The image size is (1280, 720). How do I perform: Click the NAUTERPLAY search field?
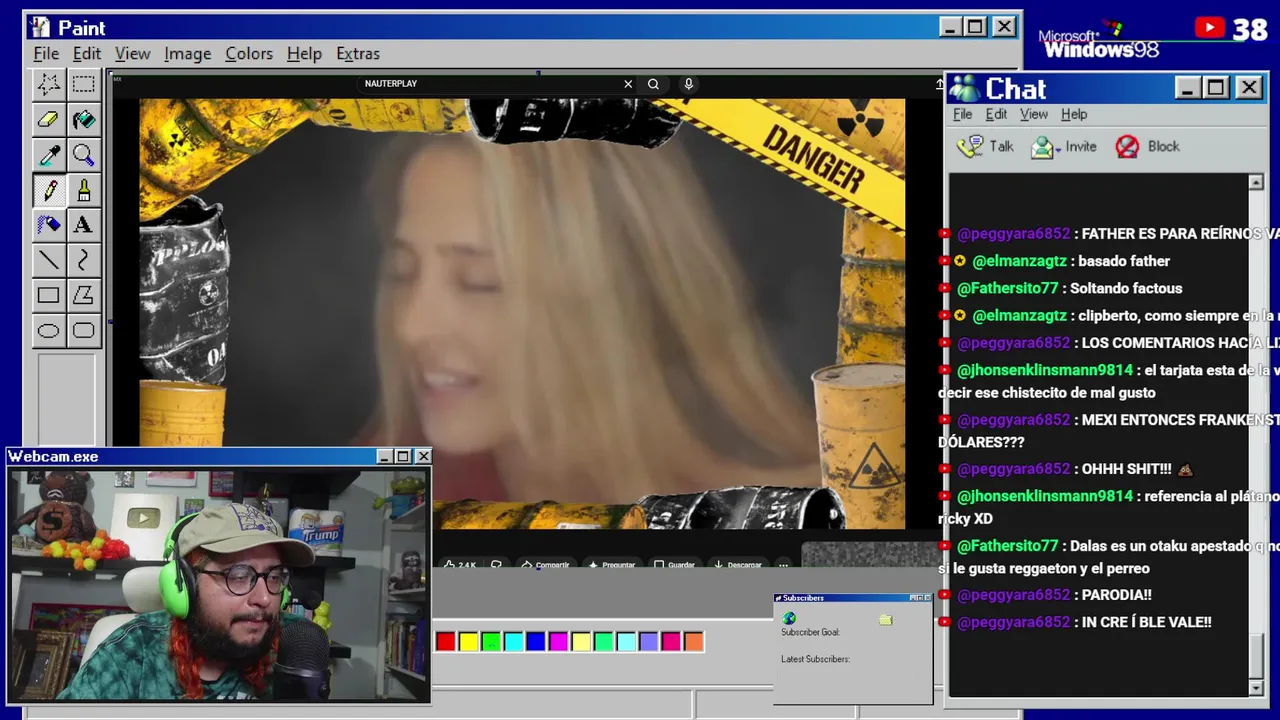pyautogui.click(x=490, y=84)
